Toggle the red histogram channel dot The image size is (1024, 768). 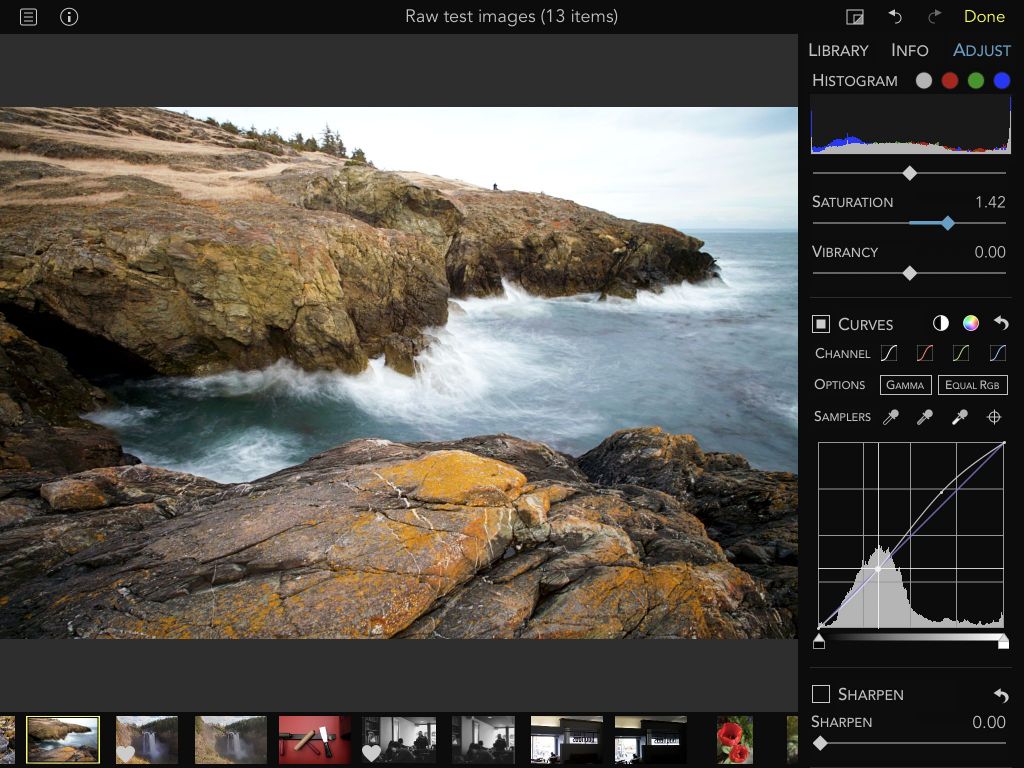(950, 81)
